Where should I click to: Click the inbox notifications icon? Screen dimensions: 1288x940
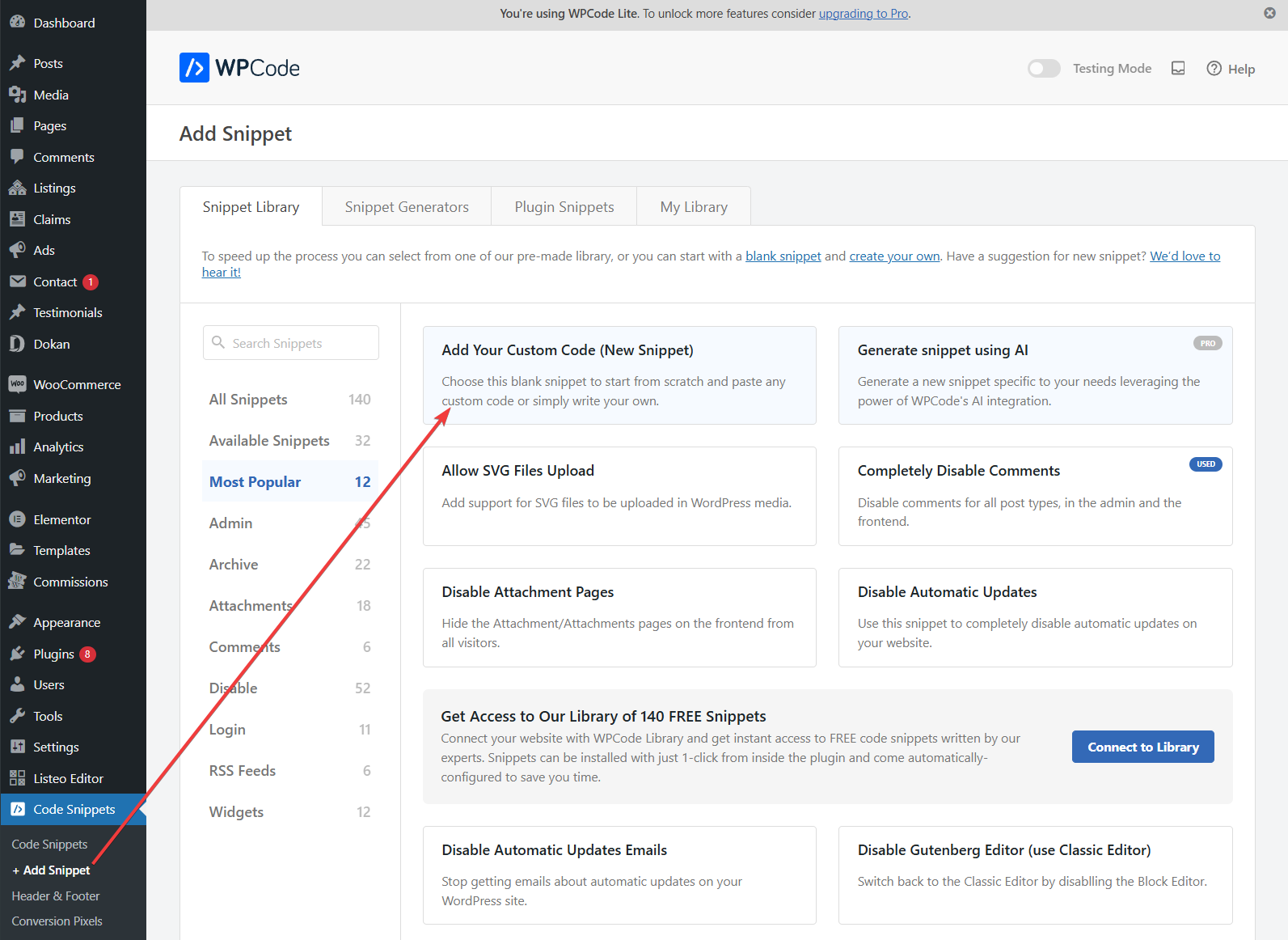[x=1178, y=69]
